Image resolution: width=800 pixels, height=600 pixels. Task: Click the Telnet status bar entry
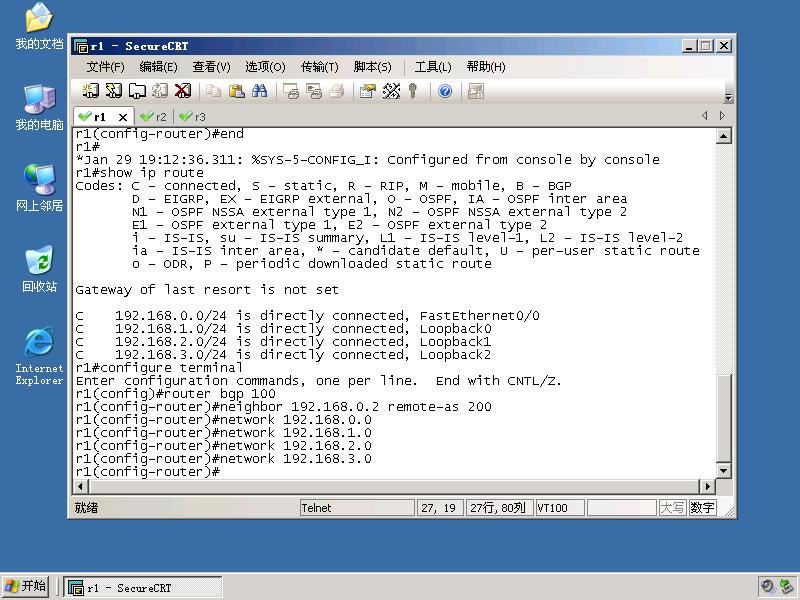(x=357, y=508)
